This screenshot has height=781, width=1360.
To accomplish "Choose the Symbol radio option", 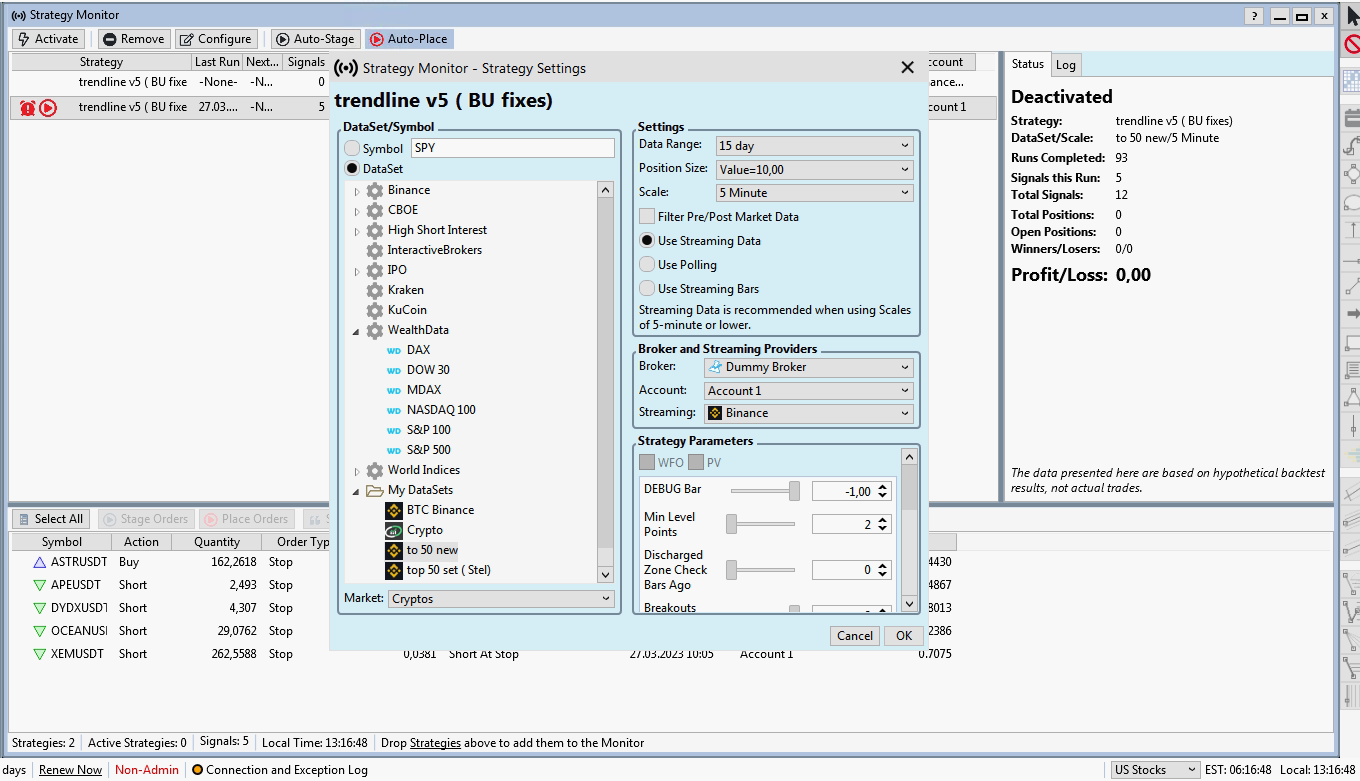I will [352, 149].
